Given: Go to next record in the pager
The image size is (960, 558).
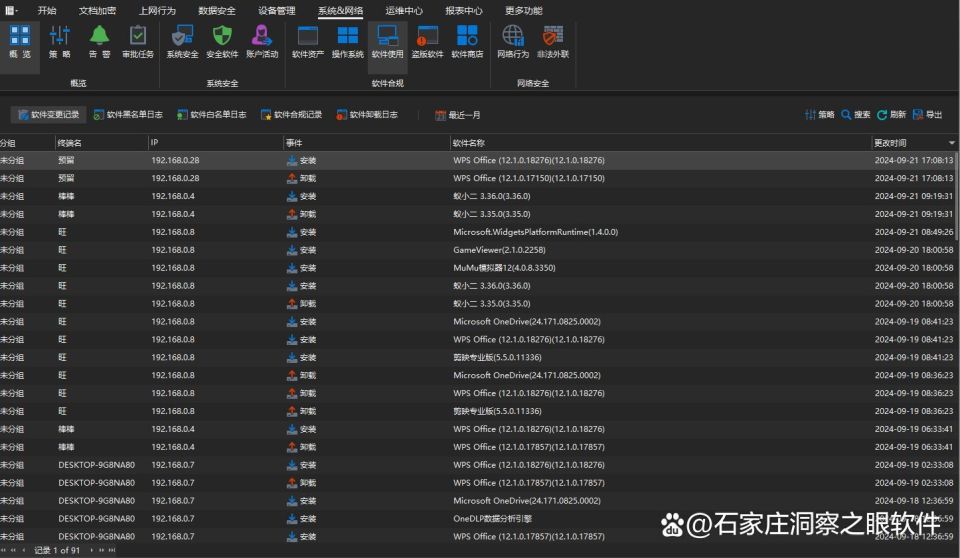Looking at the screenshot, I should [x=92, y=550].
